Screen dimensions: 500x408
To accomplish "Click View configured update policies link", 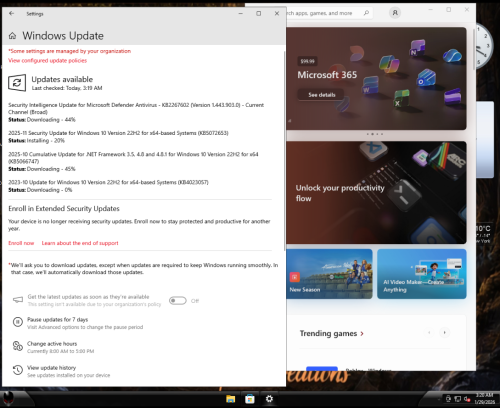I will tap(47, 60).
